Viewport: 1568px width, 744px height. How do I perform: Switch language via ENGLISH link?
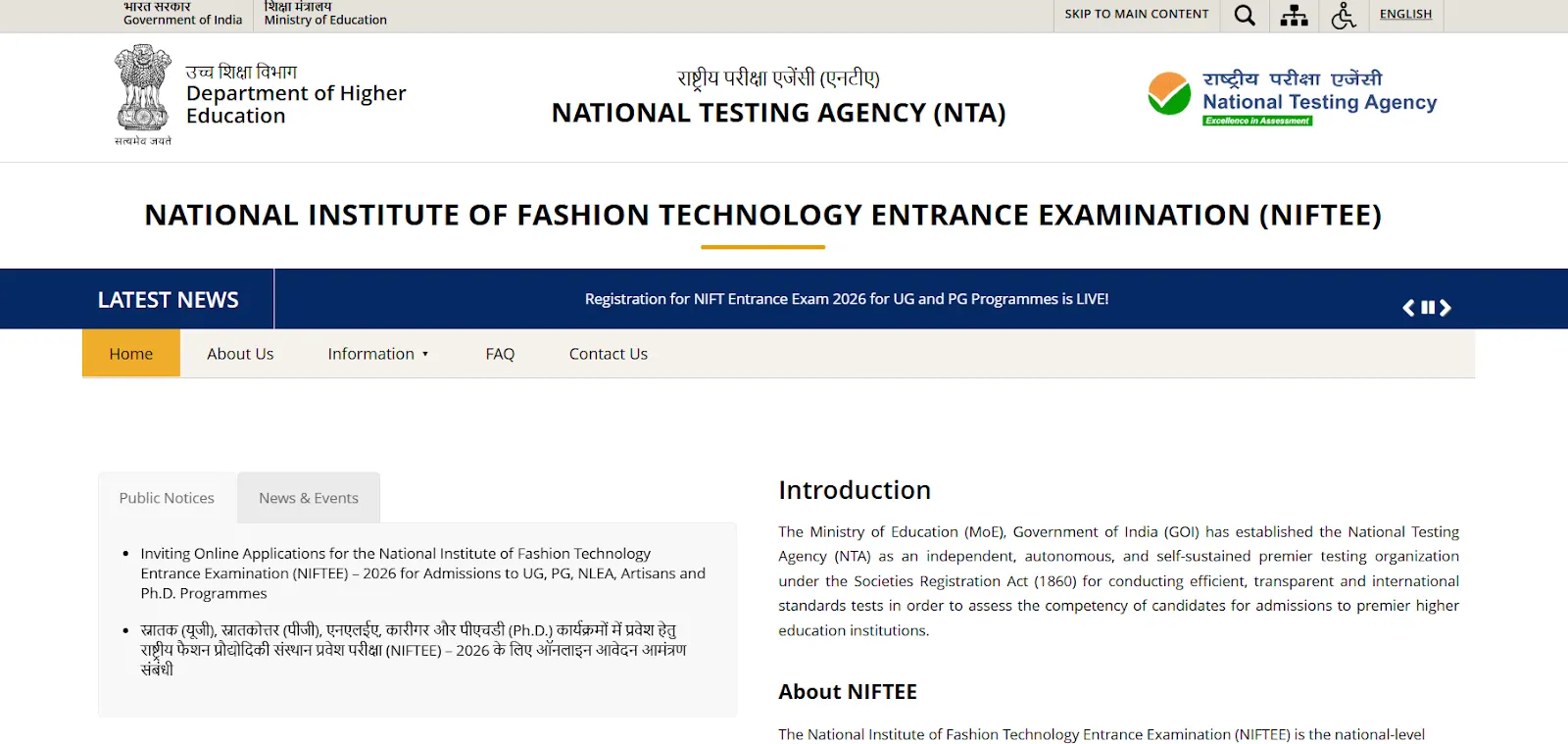click(1405, 14)
